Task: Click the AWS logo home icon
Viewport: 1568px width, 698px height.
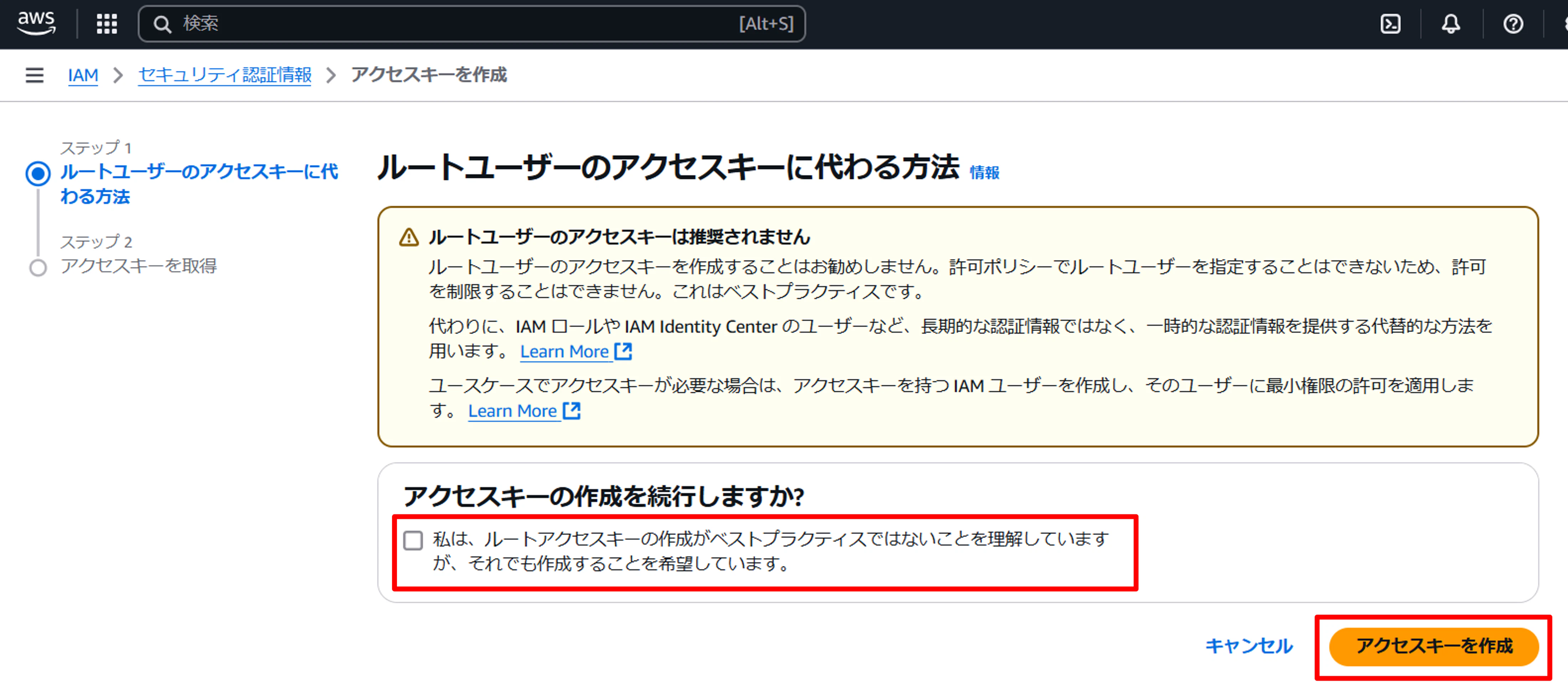Action: tap(36, 23)
